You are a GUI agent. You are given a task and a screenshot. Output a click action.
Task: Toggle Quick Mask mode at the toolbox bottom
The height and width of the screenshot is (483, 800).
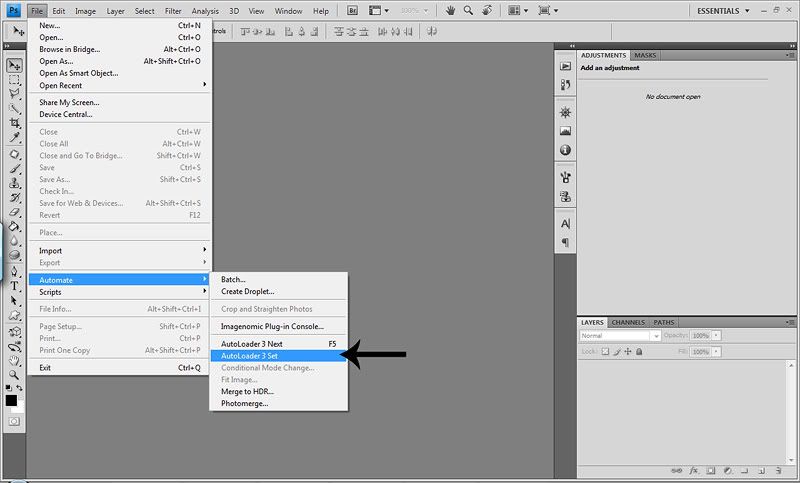click(x=14, y=422)
